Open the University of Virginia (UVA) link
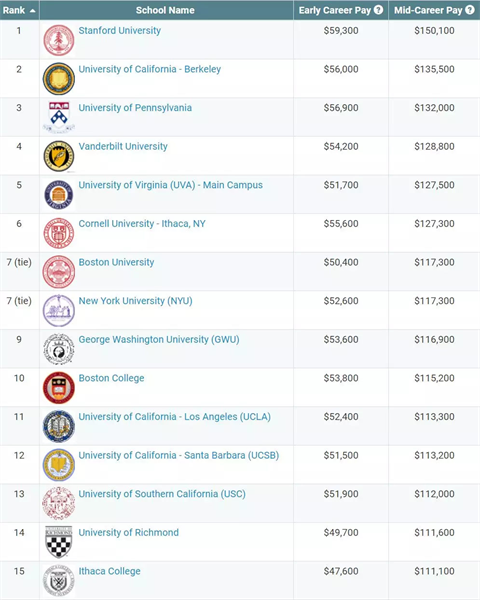The height and width of the screenshot is (600, 480). 171,185
